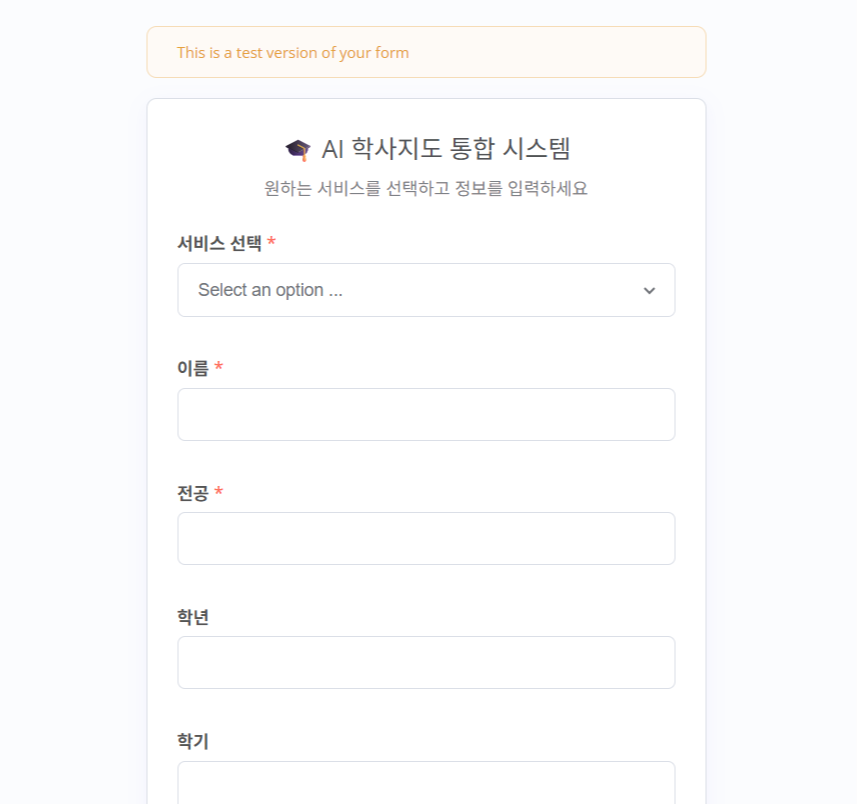Click the graduation cap icon in the title
The width and height of the screenshot is (857, 804).
tap(298, 150)
